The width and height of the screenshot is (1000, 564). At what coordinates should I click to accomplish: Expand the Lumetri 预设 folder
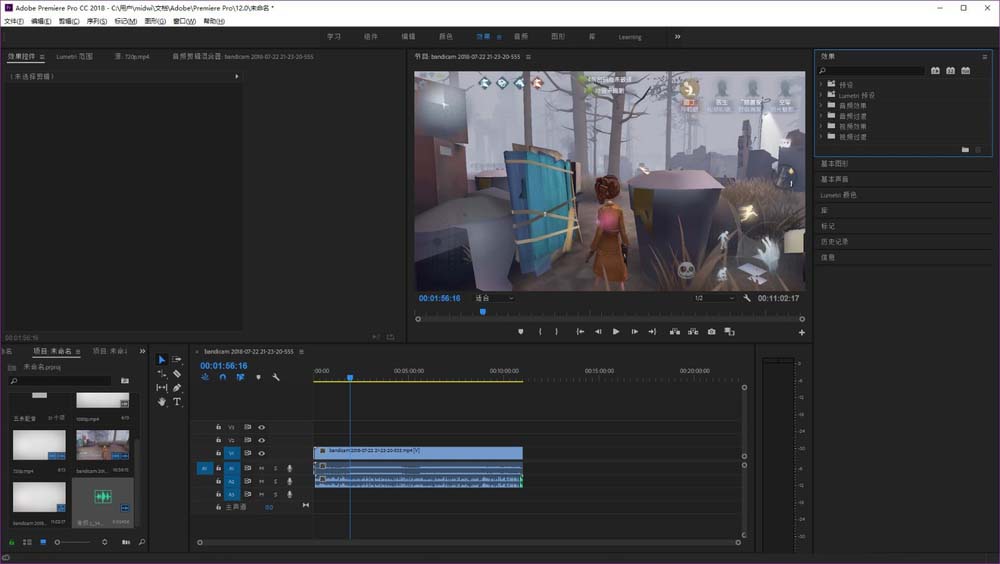pos(821,95)
